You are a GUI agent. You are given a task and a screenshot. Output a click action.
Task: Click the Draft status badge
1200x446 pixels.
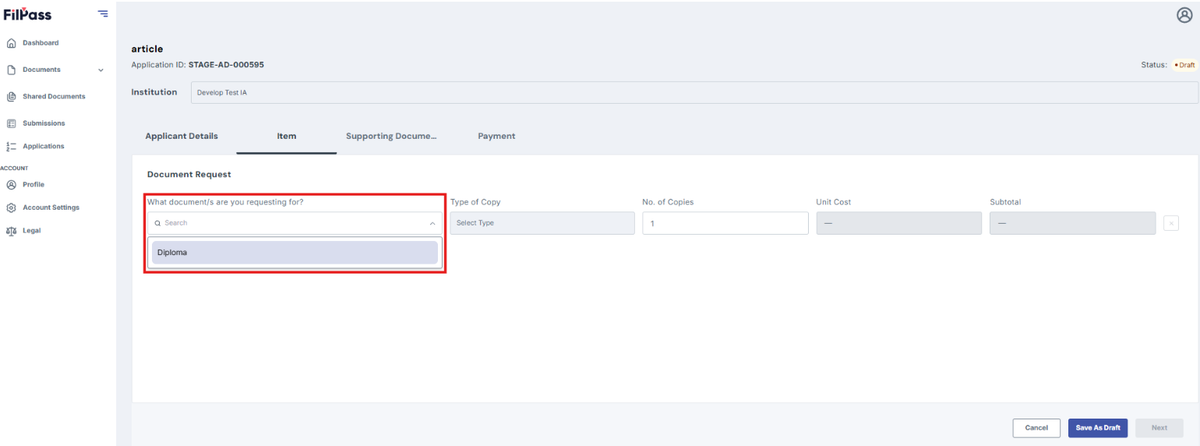[1184, 65]
